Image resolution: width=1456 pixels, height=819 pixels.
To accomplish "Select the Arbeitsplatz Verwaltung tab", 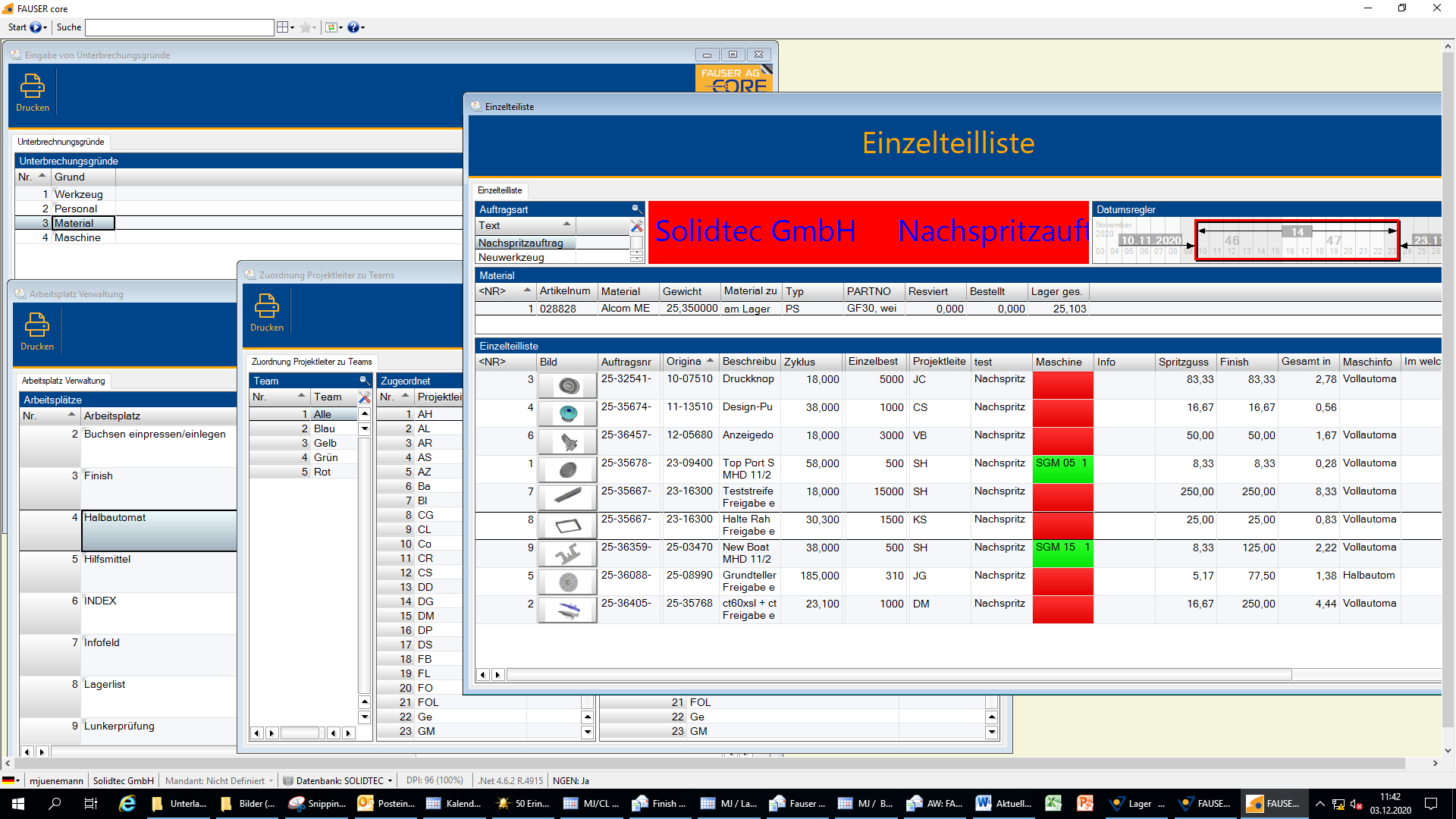I will (64, 381).
